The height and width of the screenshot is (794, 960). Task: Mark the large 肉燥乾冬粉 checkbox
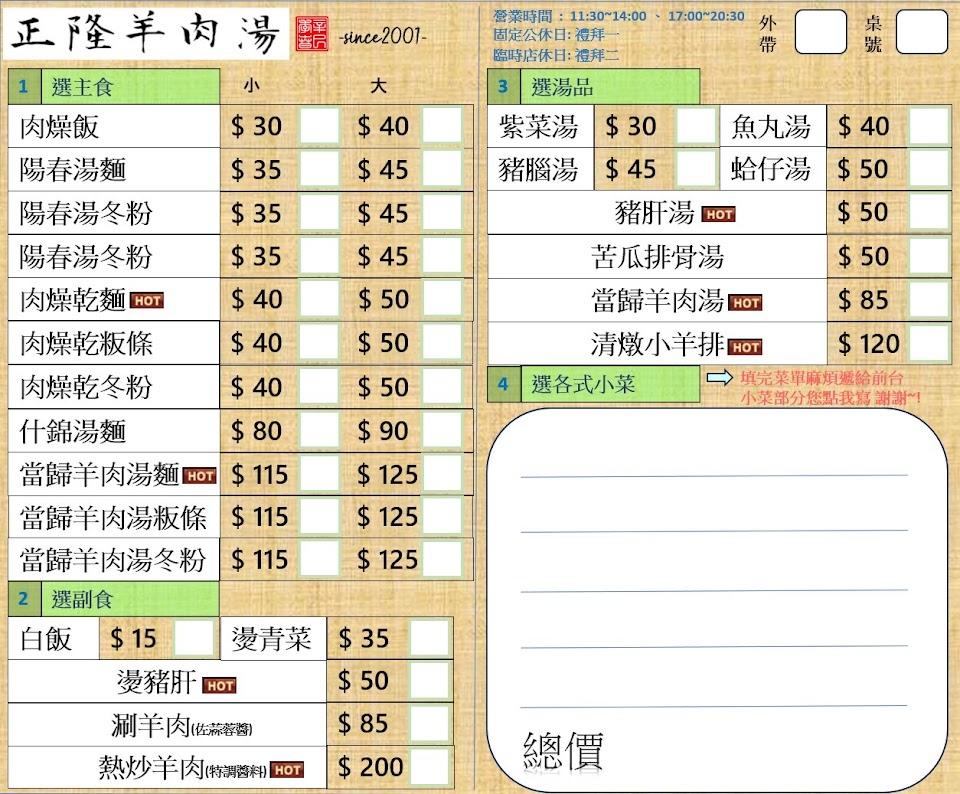[x=442, y=387]
